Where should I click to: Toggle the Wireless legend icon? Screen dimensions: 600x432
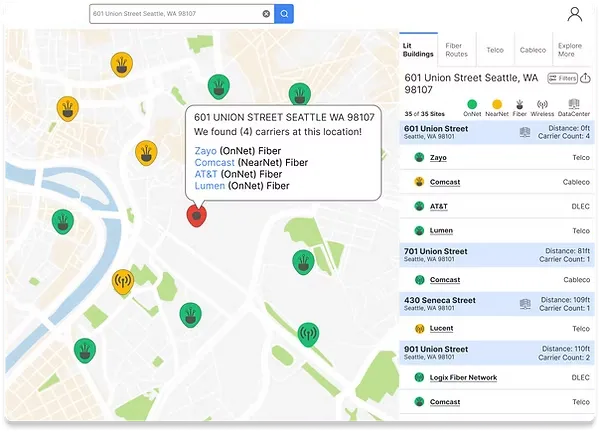(542, 108)
